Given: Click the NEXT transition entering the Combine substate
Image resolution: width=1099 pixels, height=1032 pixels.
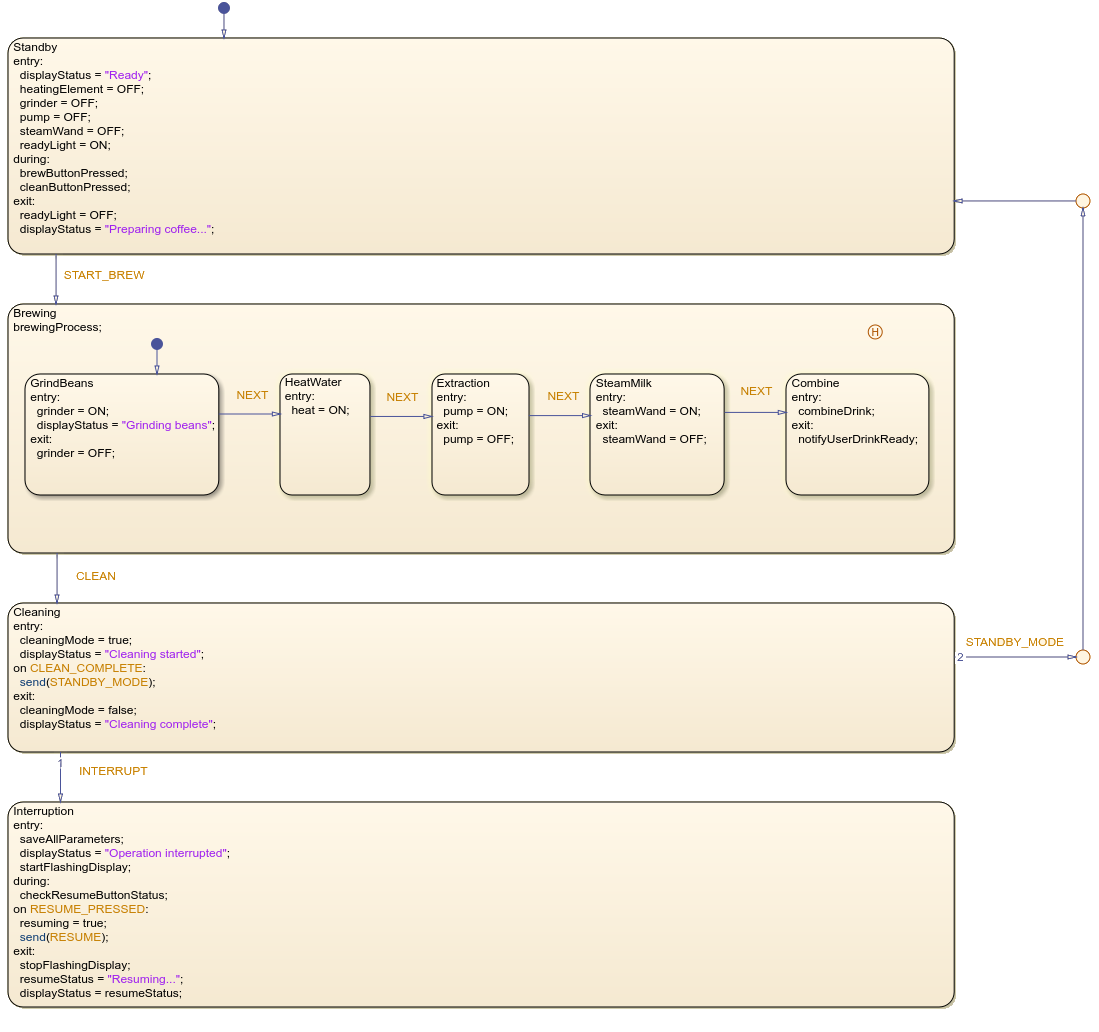Looking at the screenshot, I should pos(756,391).
